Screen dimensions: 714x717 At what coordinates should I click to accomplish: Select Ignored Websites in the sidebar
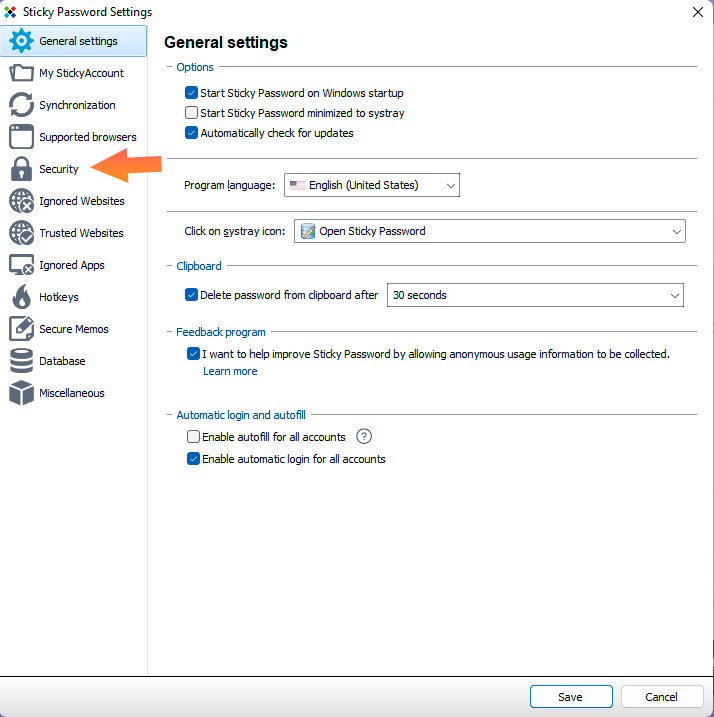[74, 201]
